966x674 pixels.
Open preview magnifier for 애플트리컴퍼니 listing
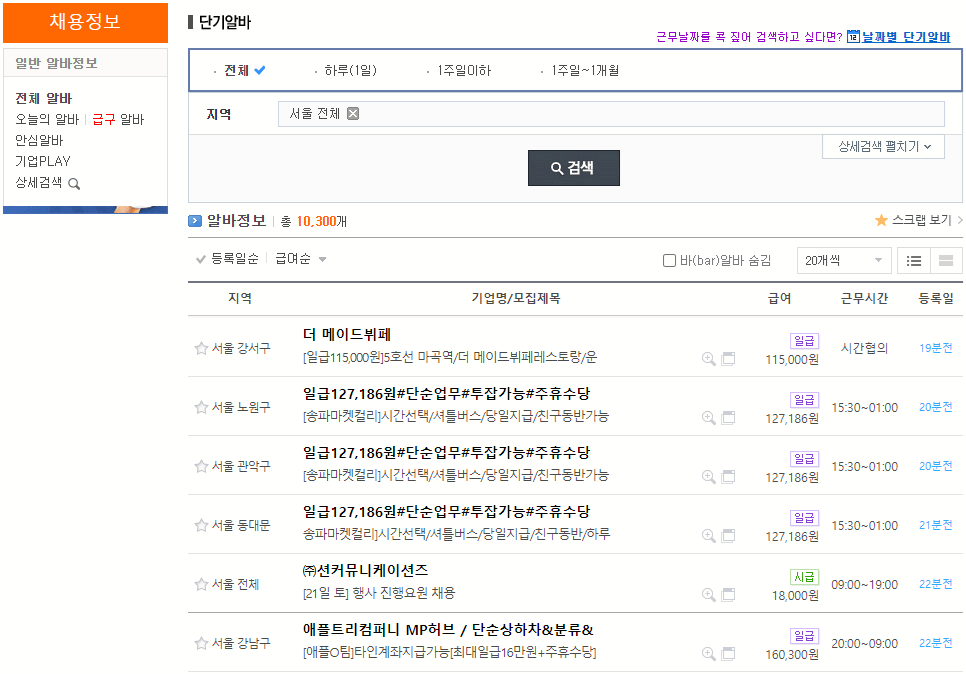(x=708, y=652)
